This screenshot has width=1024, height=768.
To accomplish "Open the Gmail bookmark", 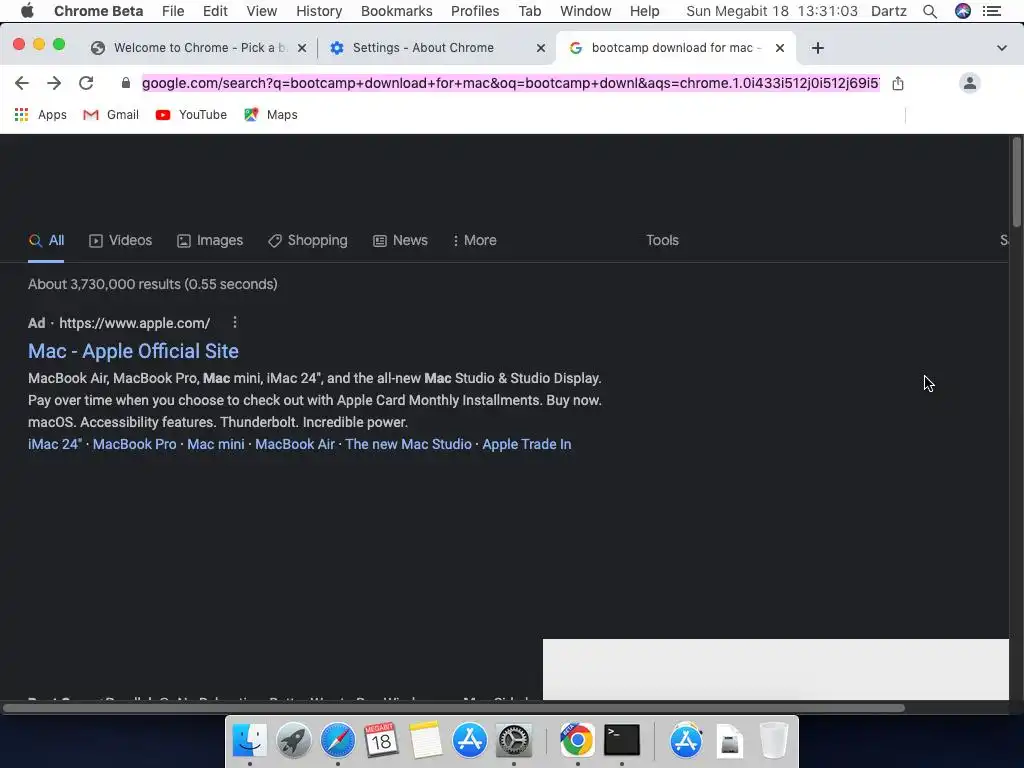I will [111, 115].
